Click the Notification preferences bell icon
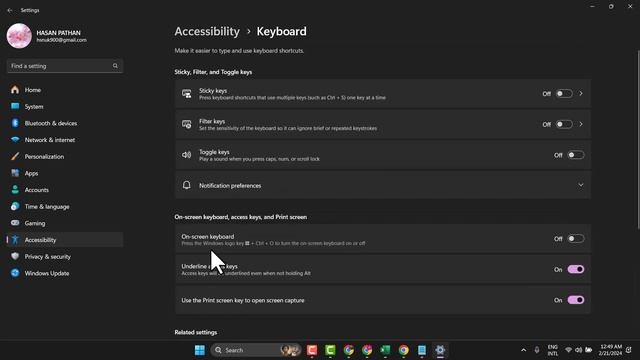Image resolution: width=640 pixels, height=360 pixels. [x=187, y=185]
